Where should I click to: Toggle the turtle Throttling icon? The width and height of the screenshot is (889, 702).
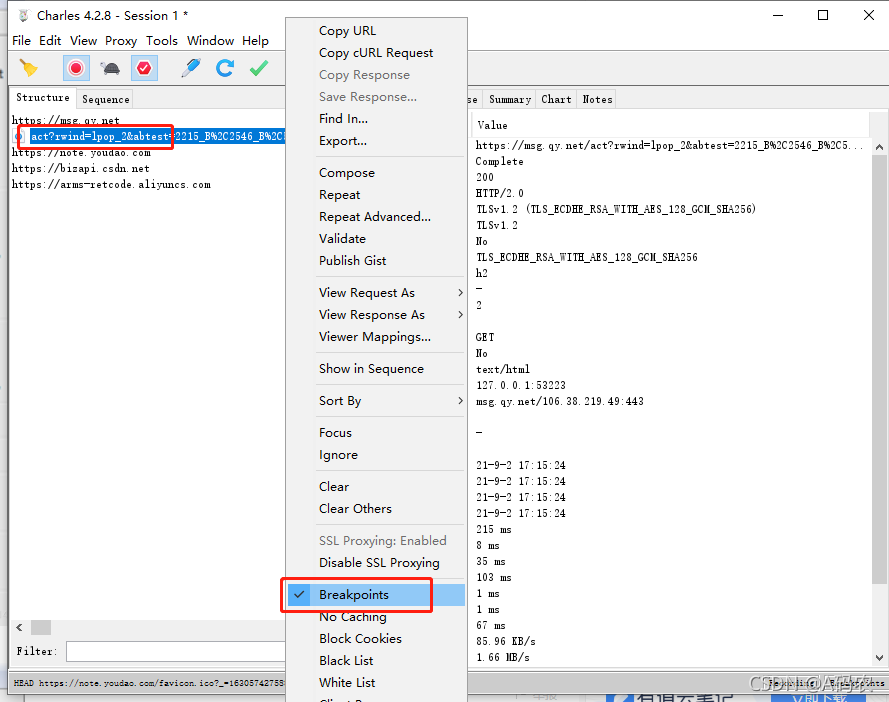pos(111,69)
